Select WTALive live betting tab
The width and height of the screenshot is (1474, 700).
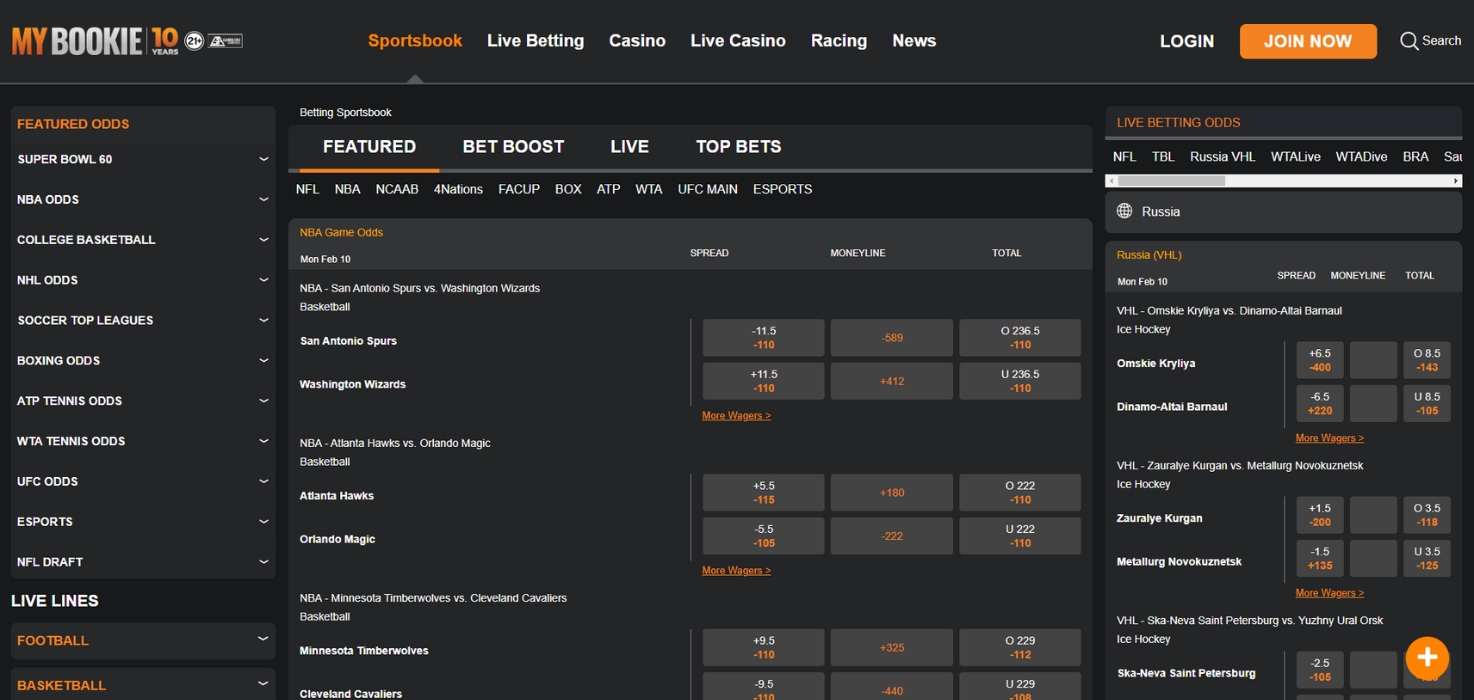tap(1295, 157)
